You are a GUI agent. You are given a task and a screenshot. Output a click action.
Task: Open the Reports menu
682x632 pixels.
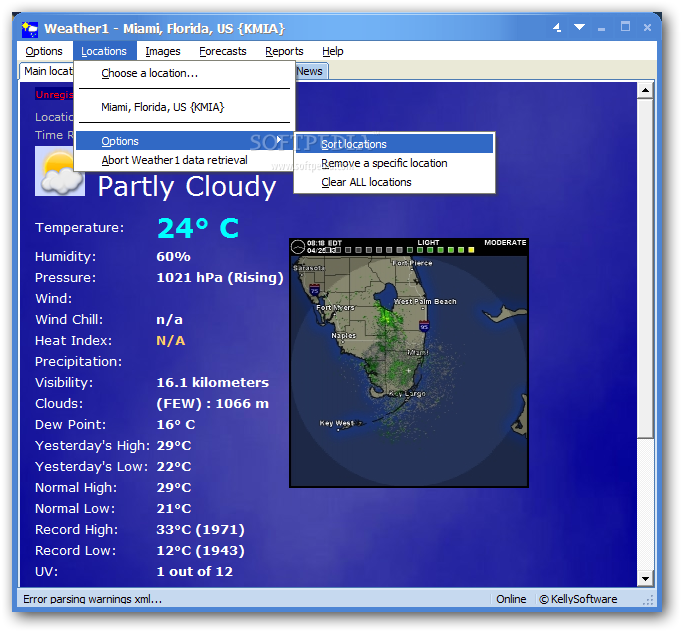click(284, 51)
